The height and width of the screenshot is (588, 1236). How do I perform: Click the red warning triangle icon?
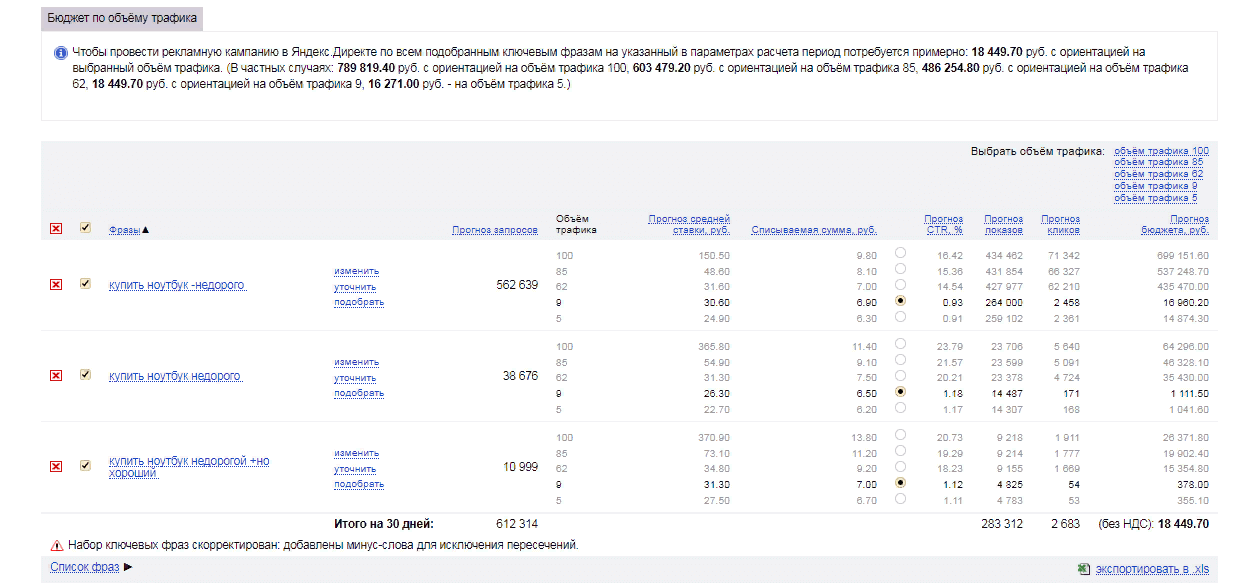57,546
